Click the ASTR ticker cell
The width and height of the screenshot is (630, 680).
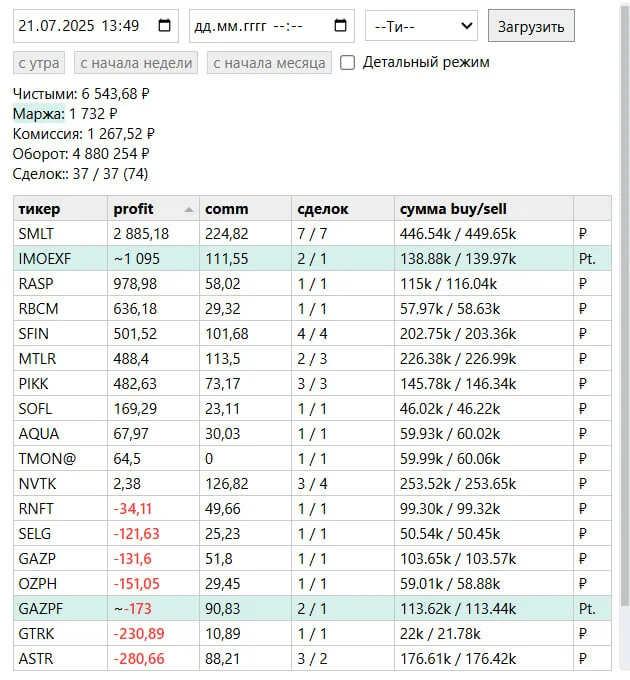[x=60, y=658]
